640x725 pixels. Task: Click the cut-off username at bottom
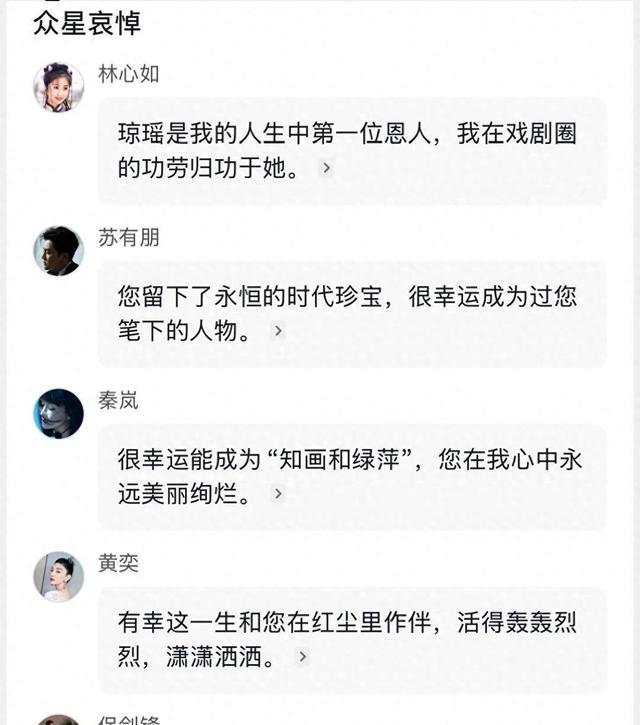128,720
